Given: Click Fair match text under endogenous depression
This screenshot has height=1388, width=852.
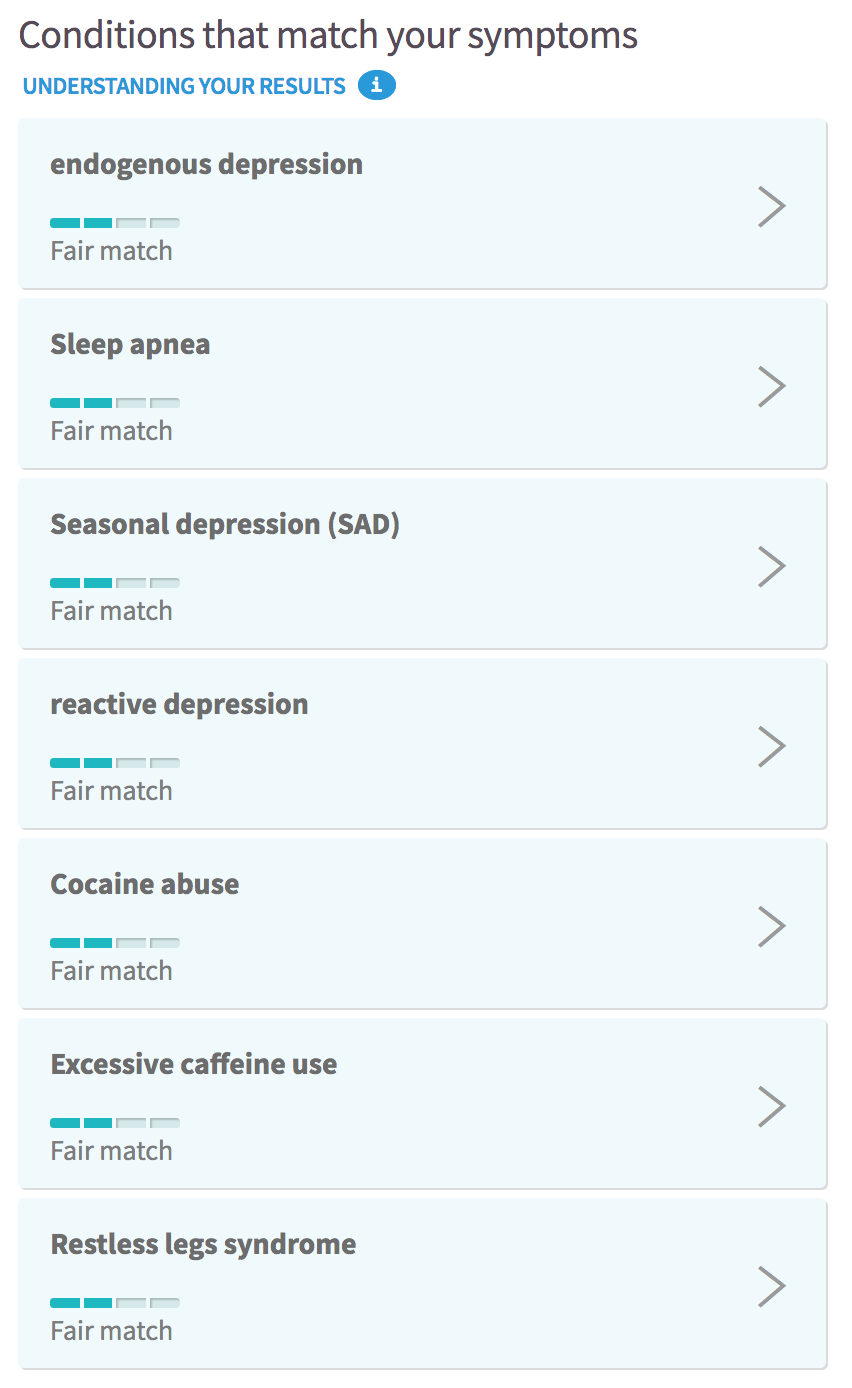Looking at the screenshot, I should click(x=111, y=251).
